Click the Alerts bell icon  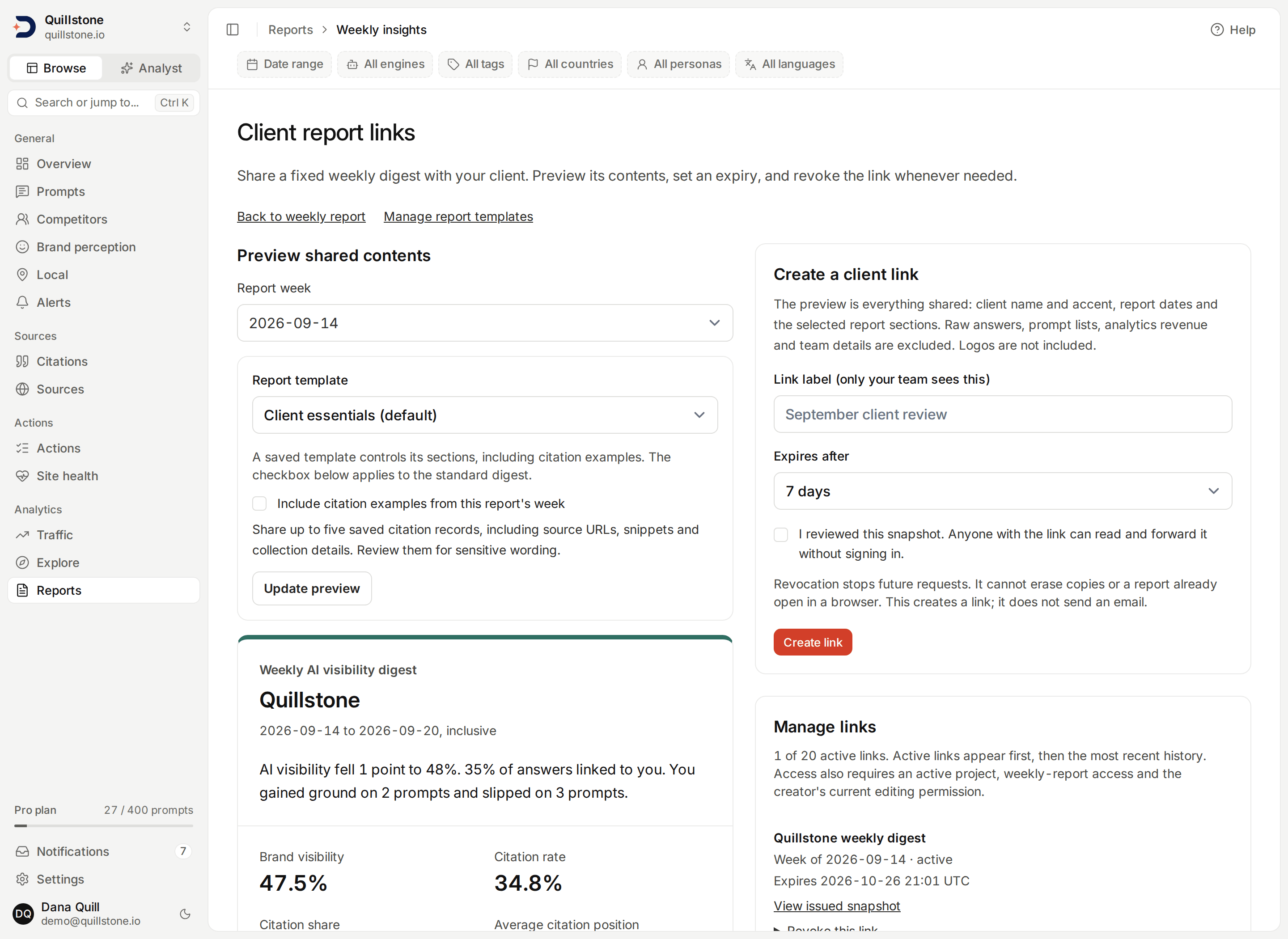(22, 302)
